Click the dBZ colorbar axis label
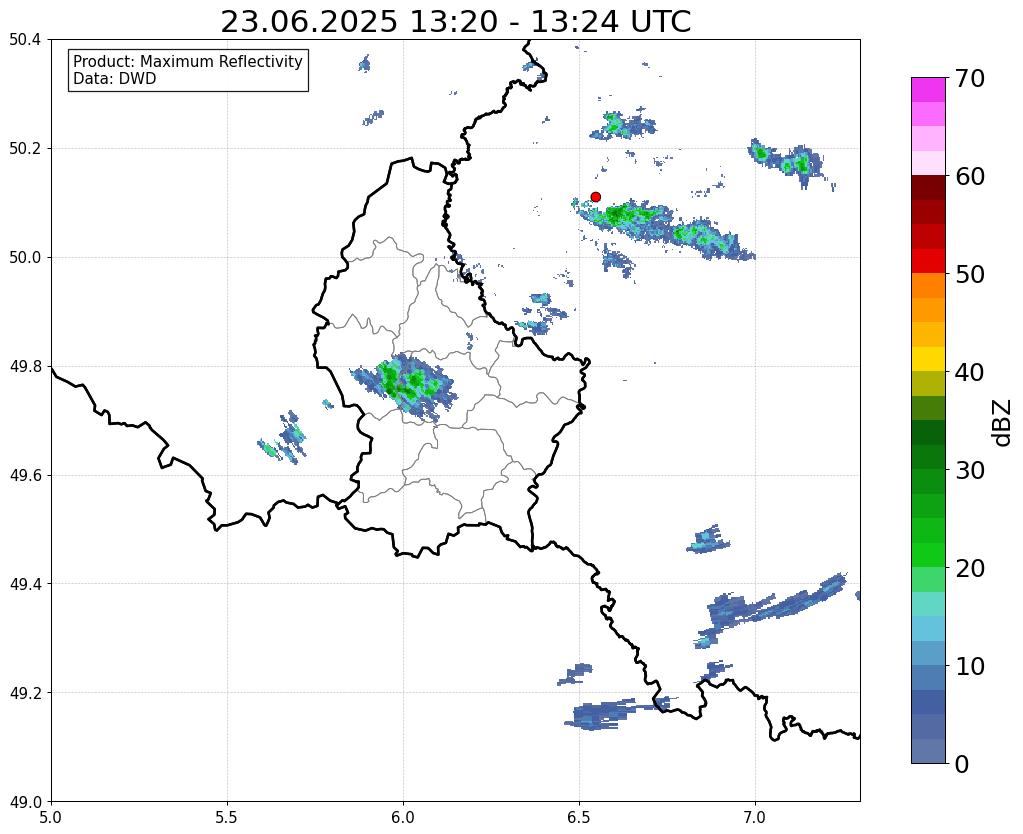Image resolution: width=1023 pixels, height=834 pixels. [1003, 423]
